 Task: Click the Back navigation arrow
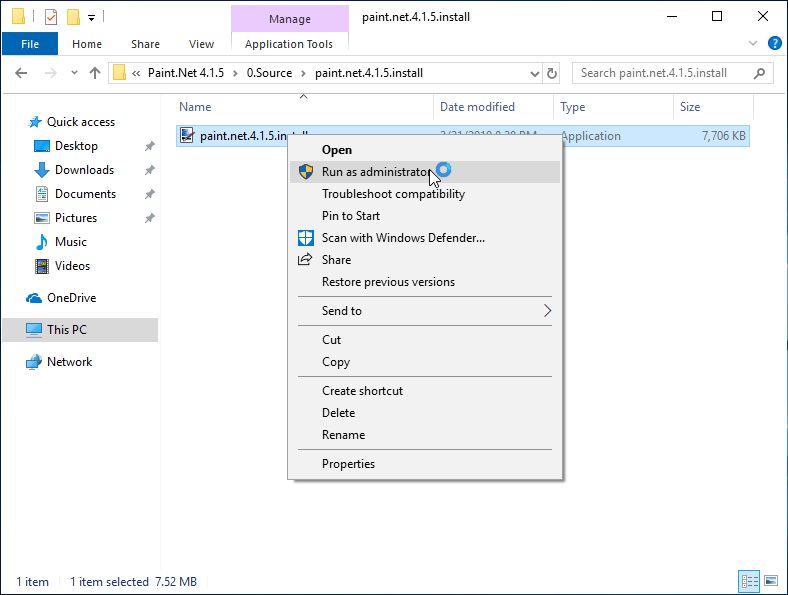pos(21,73)
